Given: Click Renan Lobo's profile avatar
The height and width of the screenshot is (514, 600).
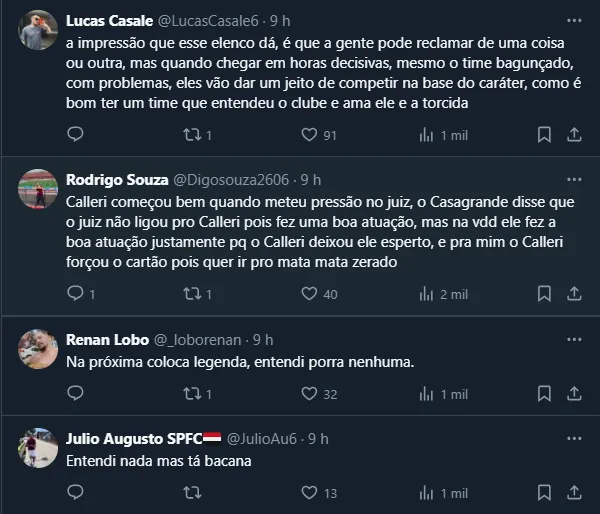Looking at the screenshot, I should [38, 347].
